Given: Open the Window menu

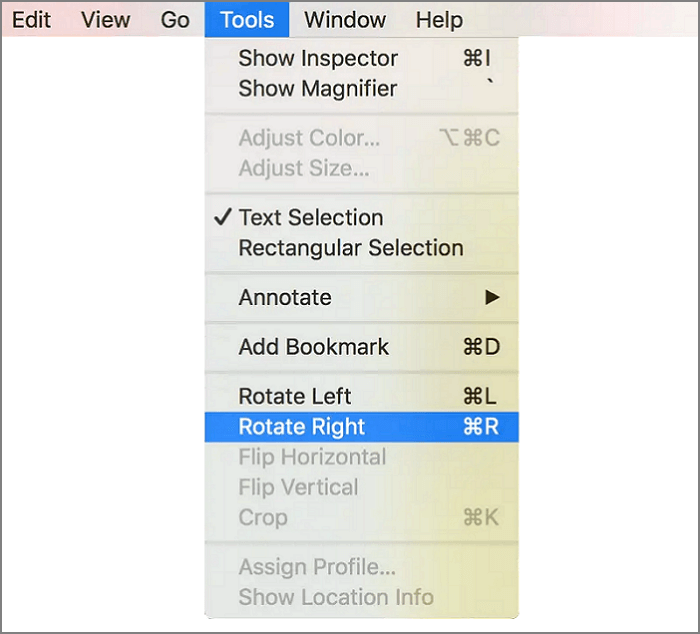Looking at the screenshot, I should (x=345, y=19).
